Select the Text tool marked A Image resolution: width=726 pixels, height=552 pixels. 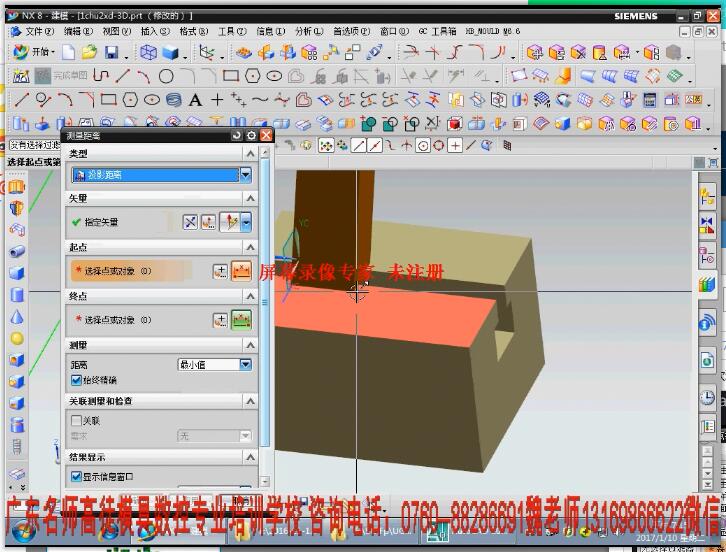[195, 100]
